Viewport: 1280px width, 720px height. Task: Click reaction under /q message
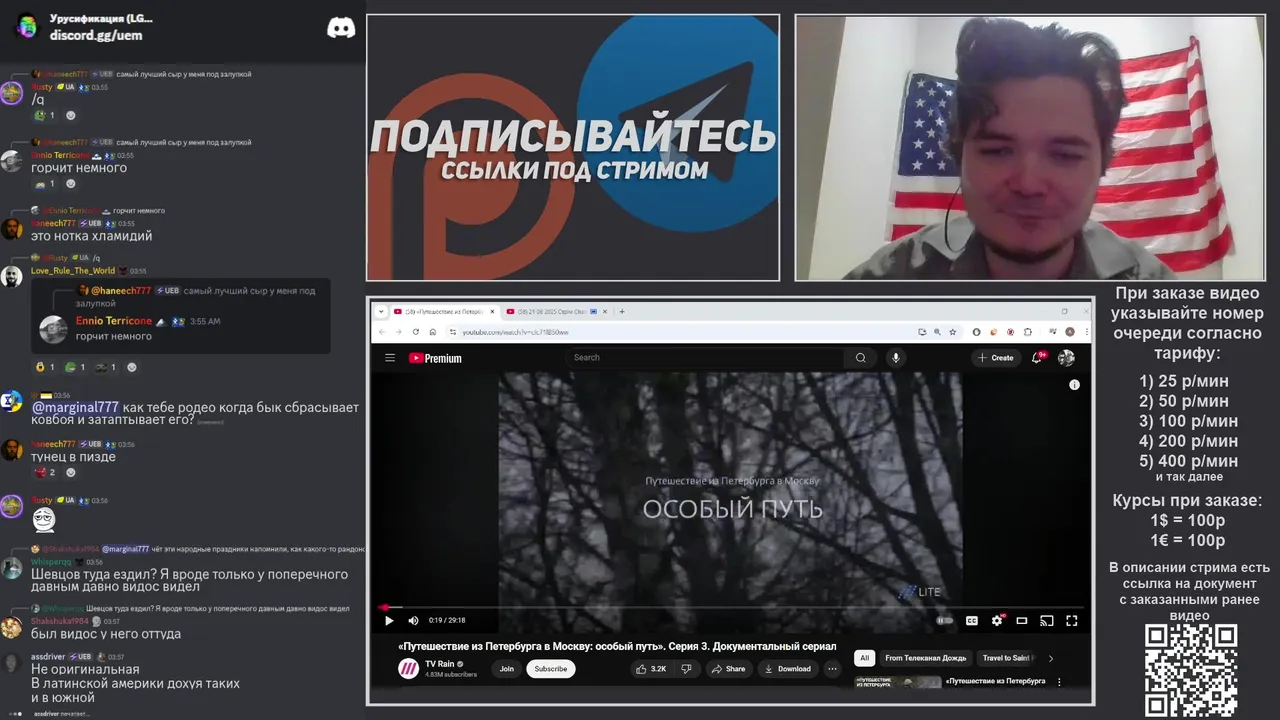tap(45, 115)
